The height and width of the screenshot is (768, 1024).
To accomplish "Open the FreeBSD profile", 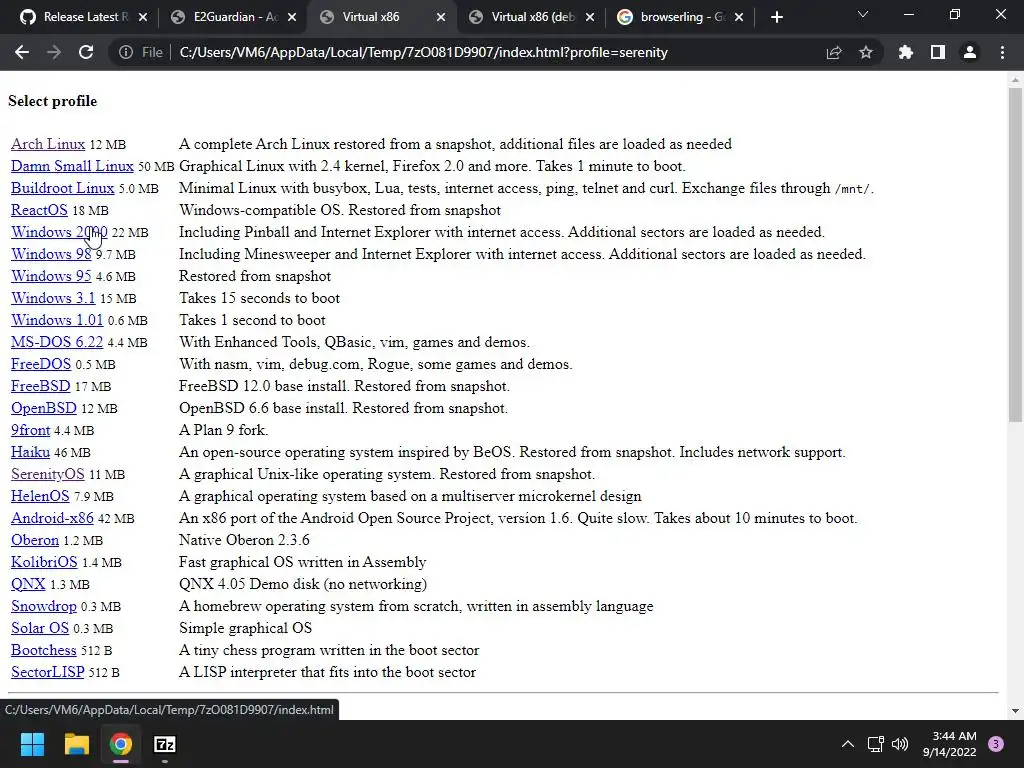I will coord(40,387).
